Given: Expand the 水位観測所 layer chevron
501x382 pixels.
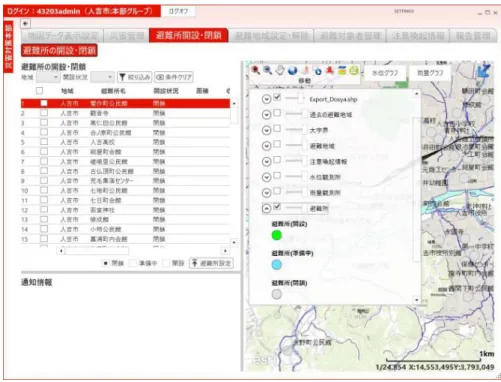Looking at the screenshot, I should pyautogui.click(x=266, y=177).
